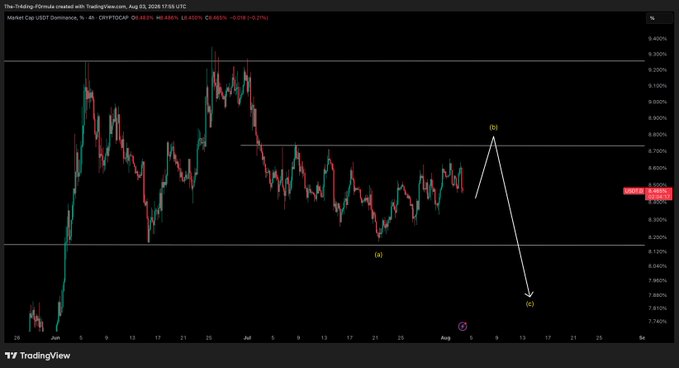Click the white projection arrow head
This screenshot has height=368, width=679.
coord(529,294)
